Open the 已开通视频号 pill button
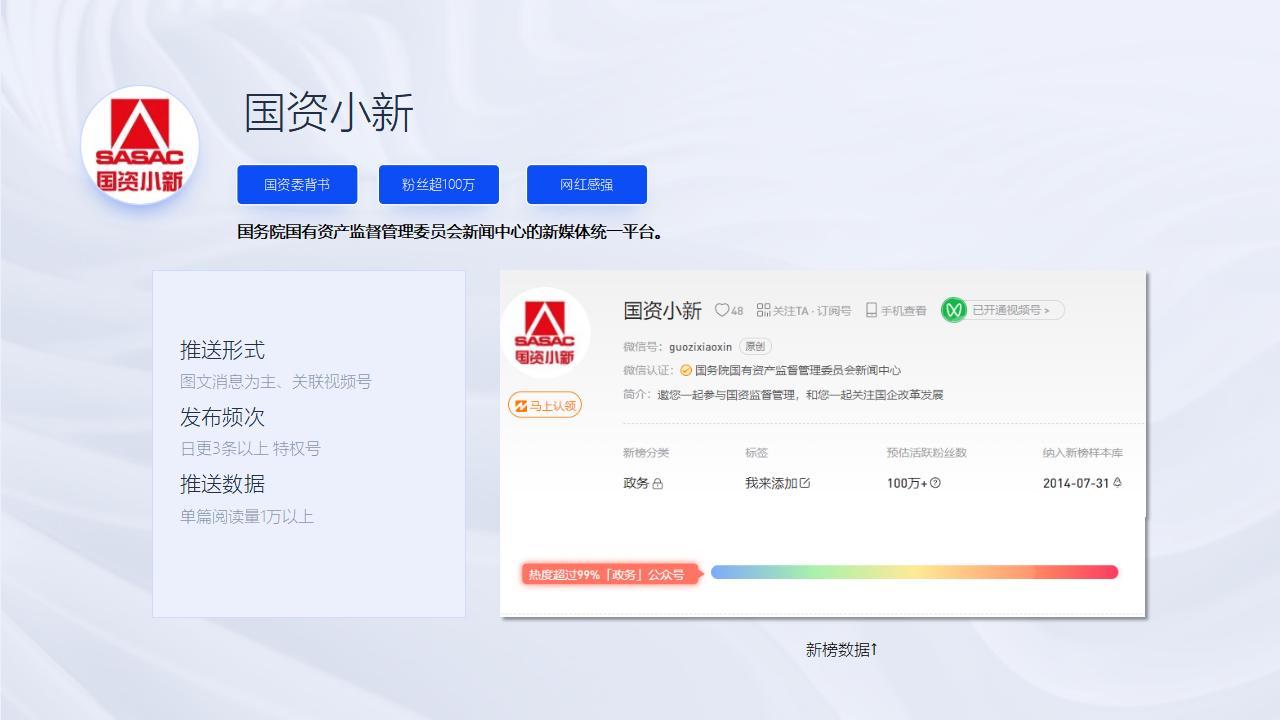This screenshot has width=1280, height=720. coord(1003,310)
